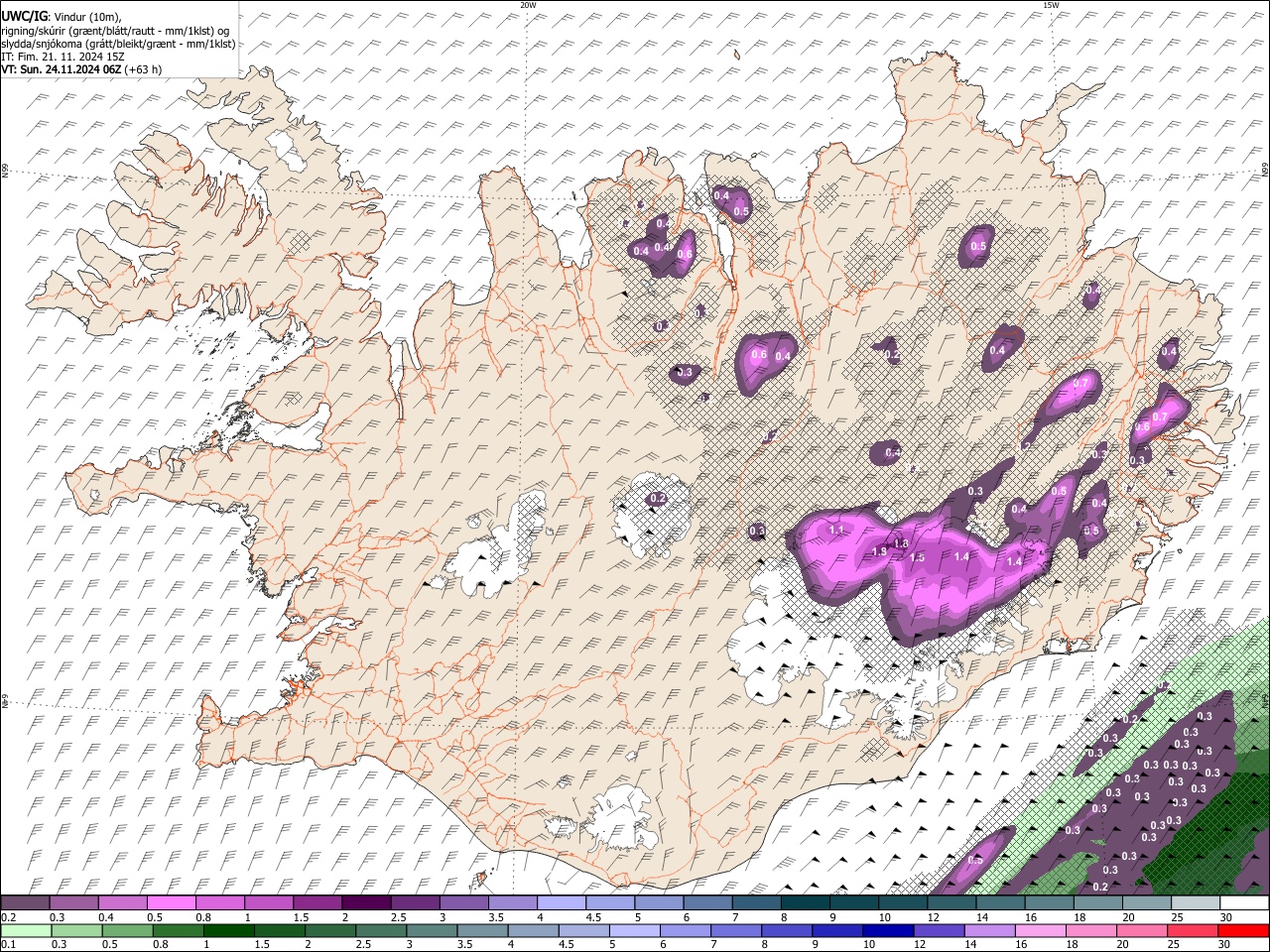
Task: Click the 1.5 swatch on the snow scale
Action: click(317, 902)
